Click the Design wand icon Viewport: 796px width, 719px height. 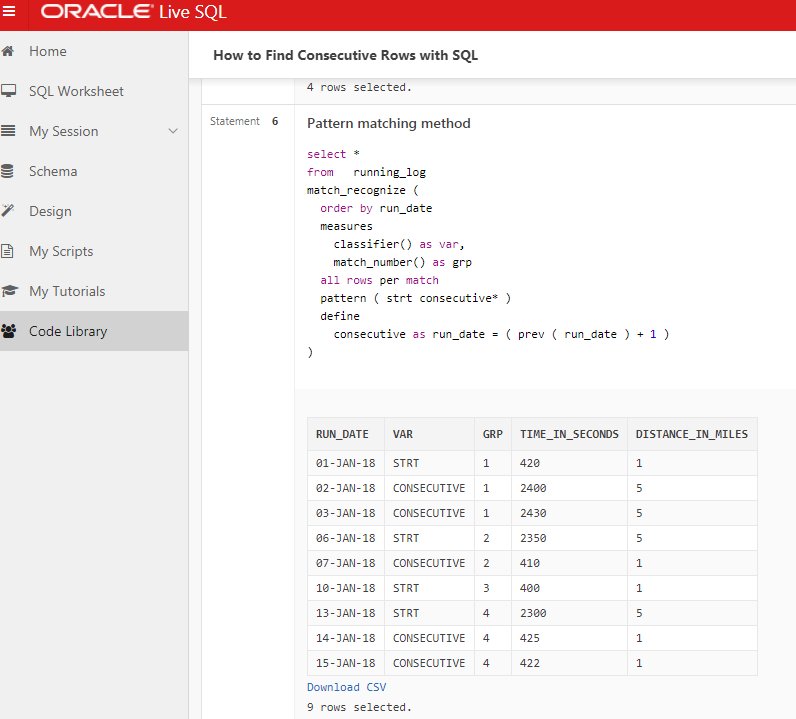tap(8, 211)
